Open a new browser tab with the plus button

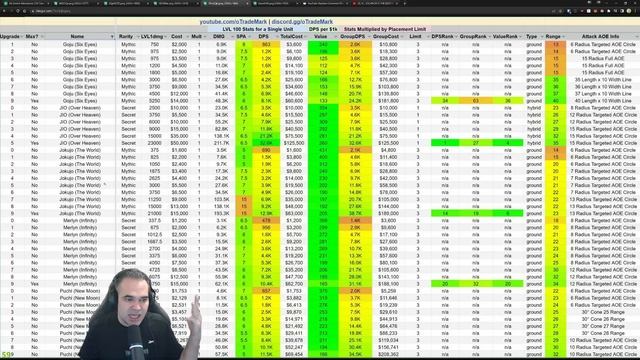[x=404, y=3]
